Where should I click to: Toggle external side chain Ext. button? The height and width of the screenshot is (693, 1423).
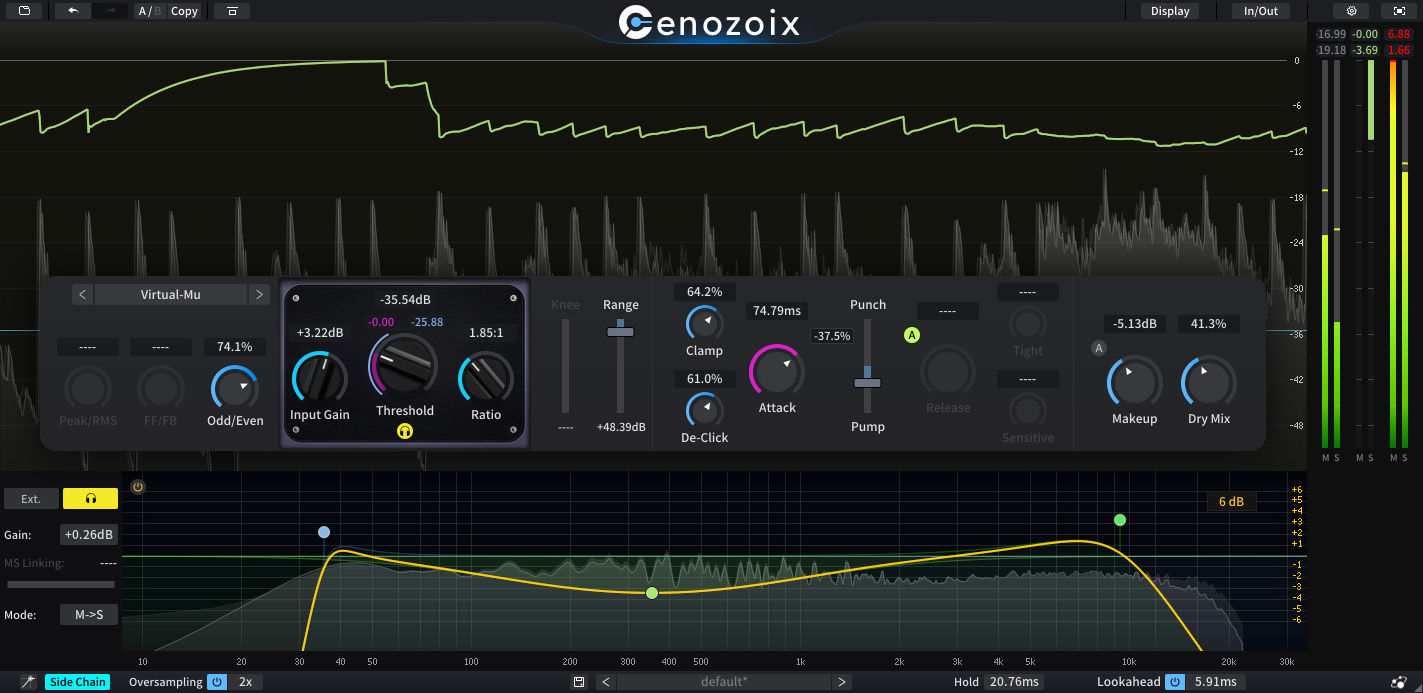coord(31,498)
